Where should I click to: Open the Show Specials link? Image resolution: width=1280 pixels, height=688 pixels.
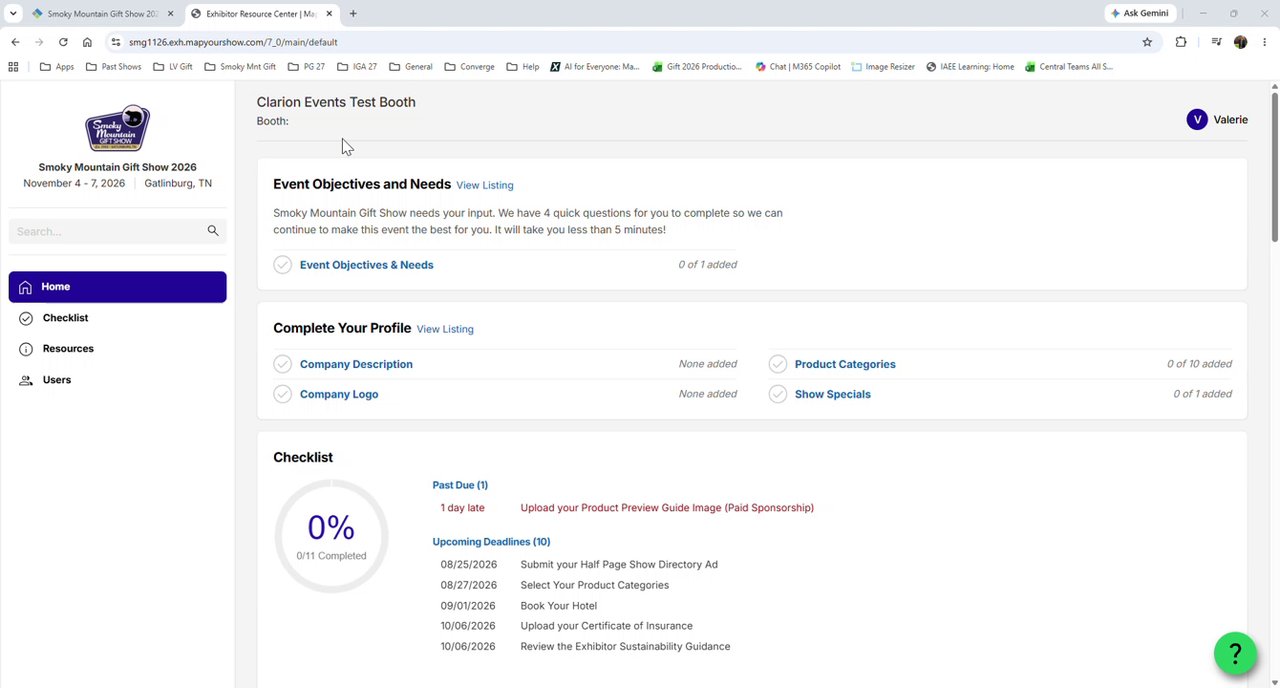tap(833, 394)
